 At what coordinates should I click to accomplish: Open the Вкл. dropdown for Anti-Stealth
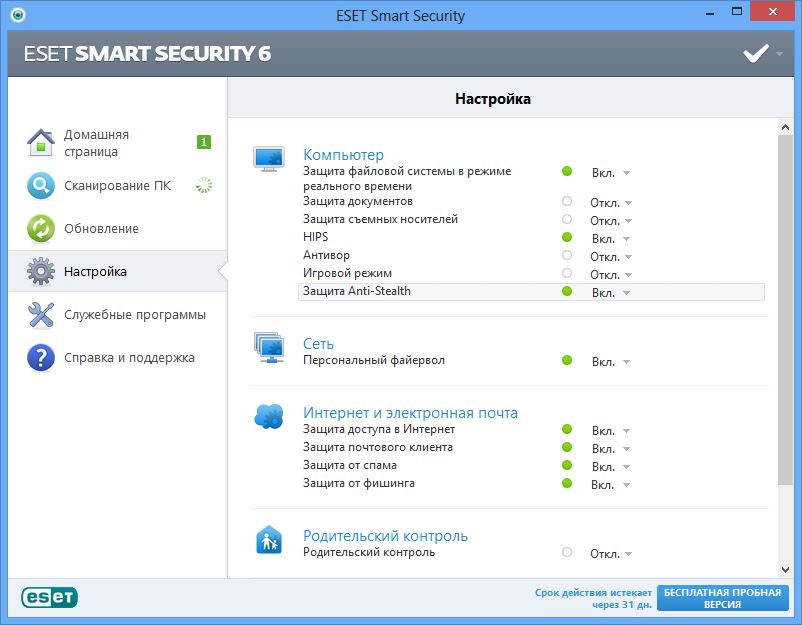coord(611,293)
